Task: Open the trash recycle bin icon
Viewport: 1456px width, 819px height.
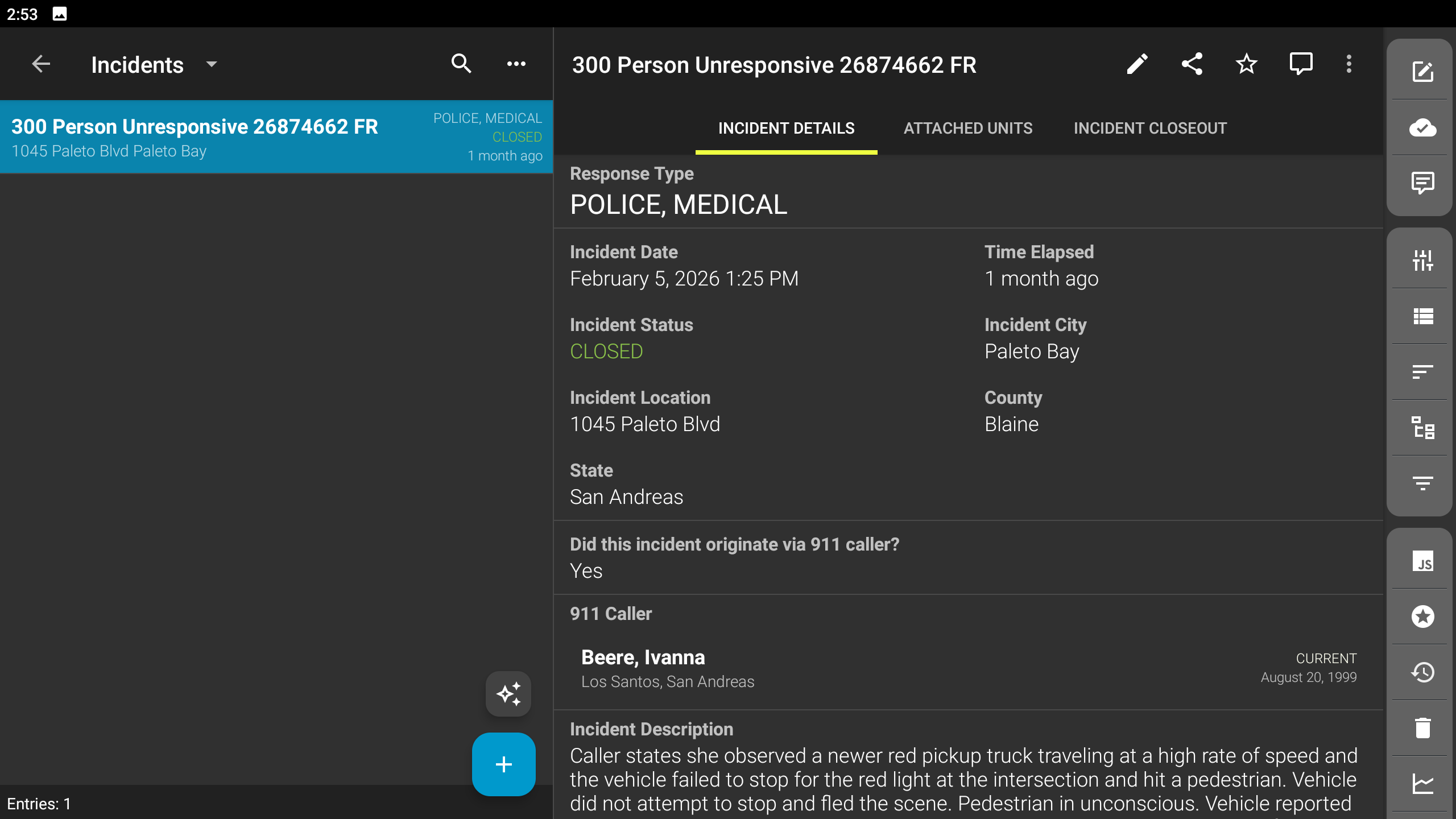Action: pyautogui.click(x=1422, y=728)
